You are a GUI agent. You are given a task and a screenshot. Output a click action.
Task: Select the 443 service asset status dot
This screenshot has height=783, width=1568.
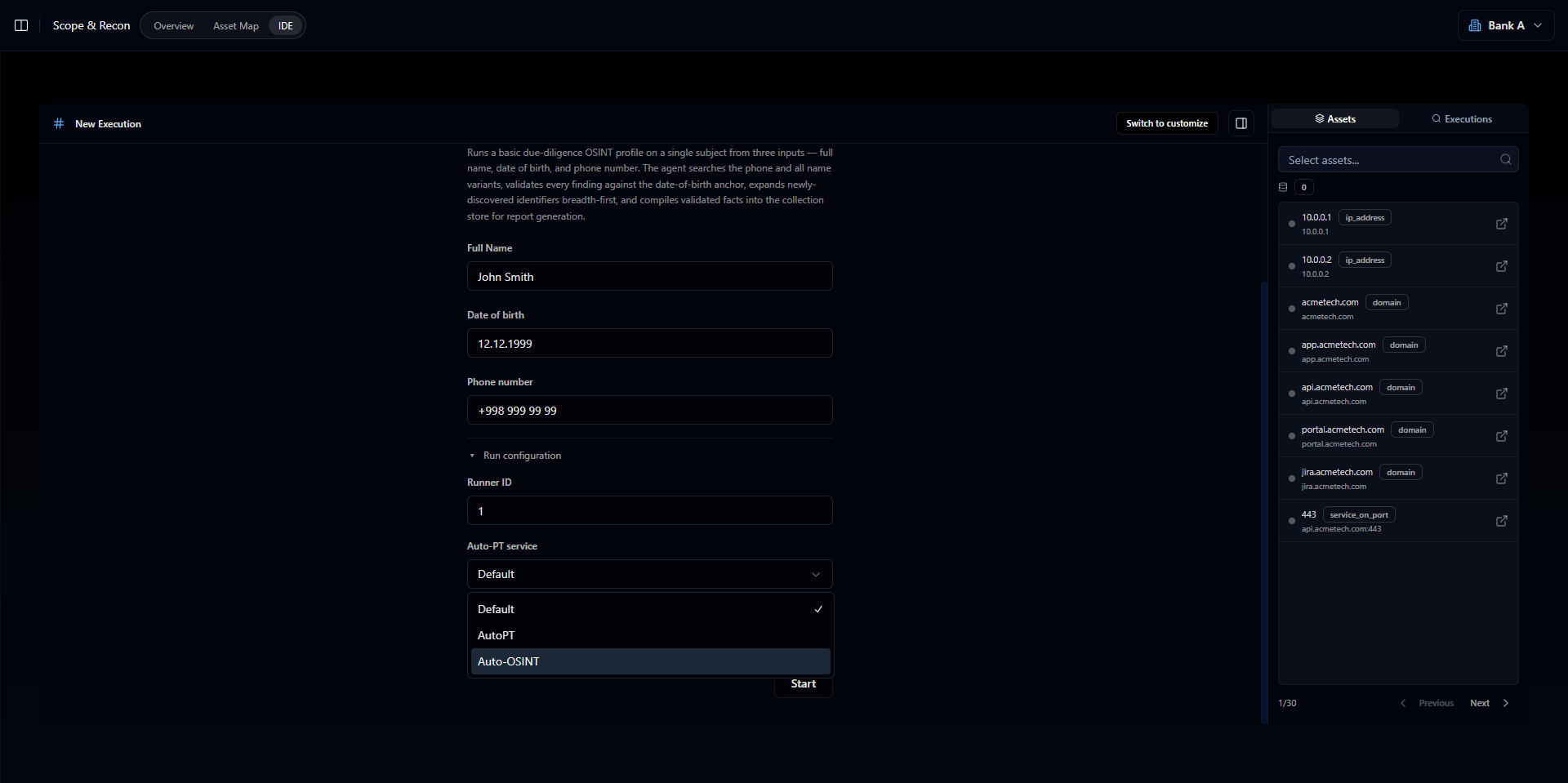coord(1291,521)
